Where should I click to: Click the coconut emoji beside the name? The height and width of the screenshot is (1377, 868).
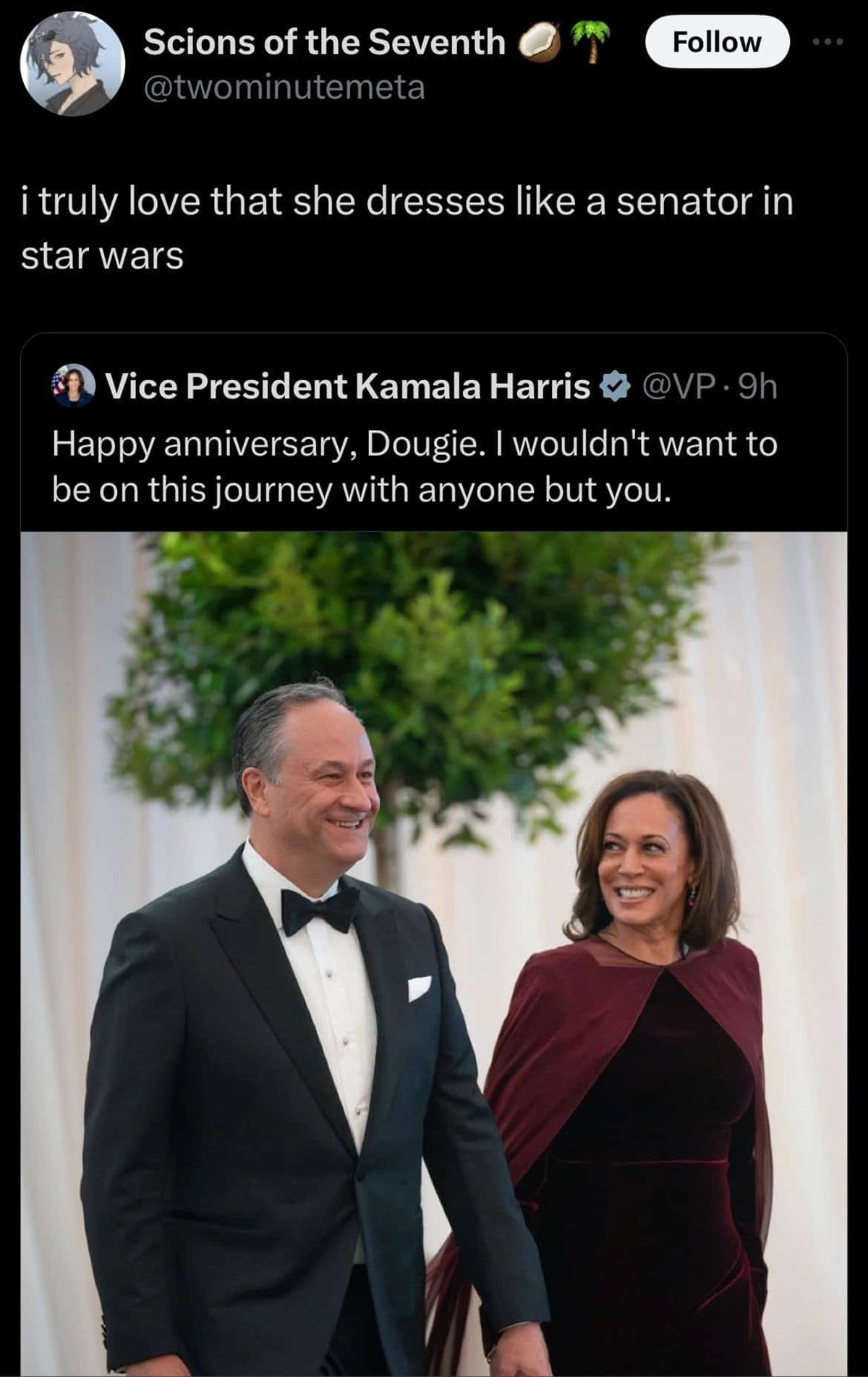[540, 43]
